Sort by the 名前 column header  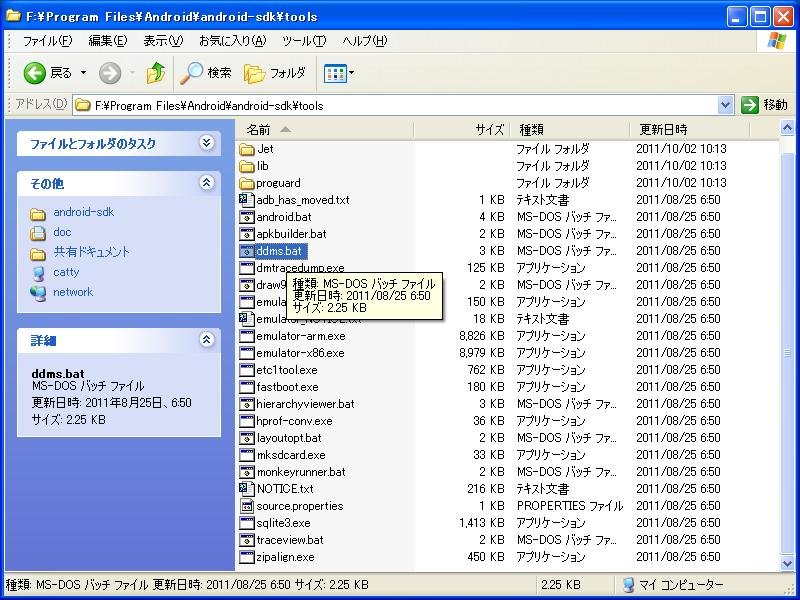(x=324, y=130)
